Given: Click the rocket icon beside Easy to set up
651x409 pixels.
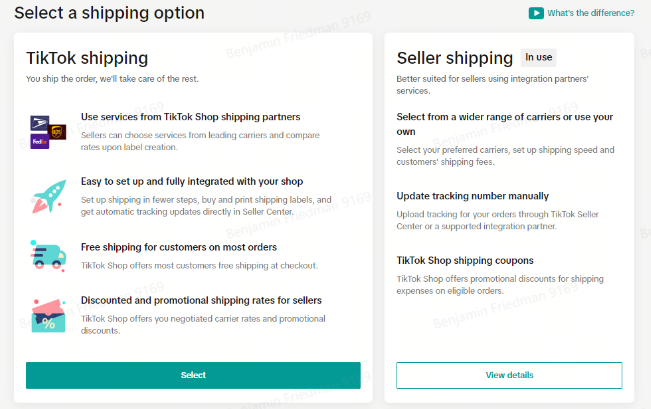Looking at the screenshot, I should pos(49,196).
